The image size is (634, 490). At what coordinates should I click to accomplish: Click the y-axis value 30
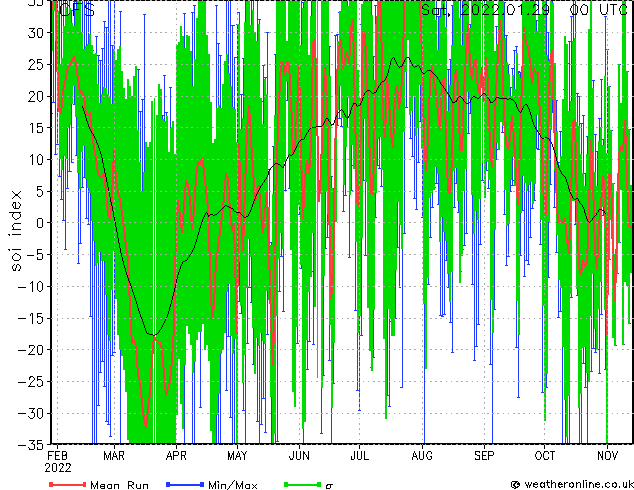coord(36,33)
